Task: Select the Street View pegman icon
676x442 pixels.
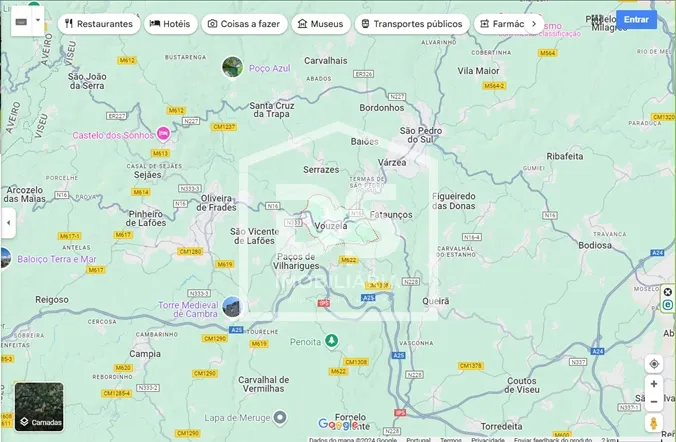Action: (x=654, y=423)
